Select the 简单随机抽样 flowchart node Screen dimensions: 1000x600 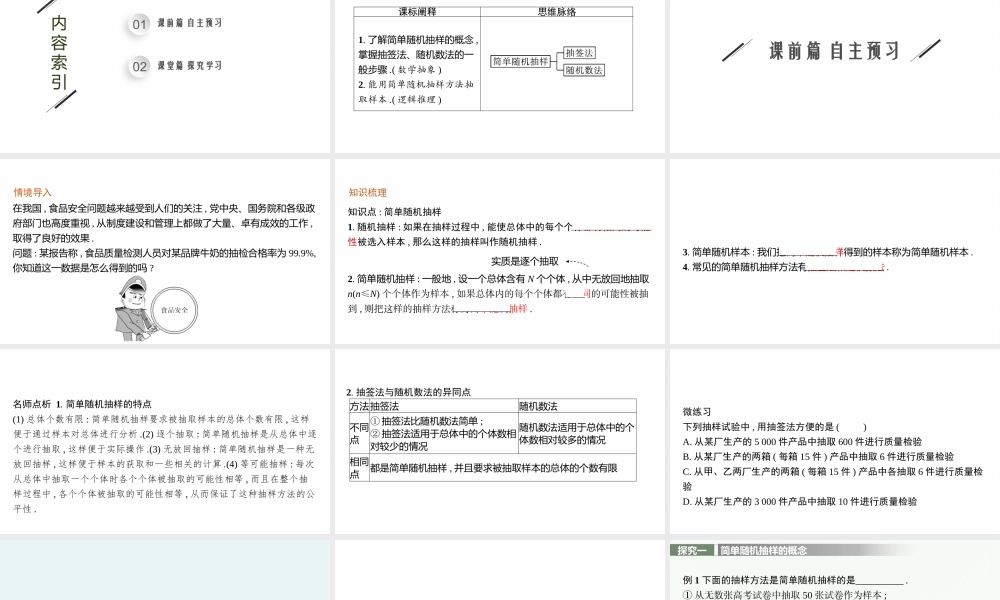(522, 61)
